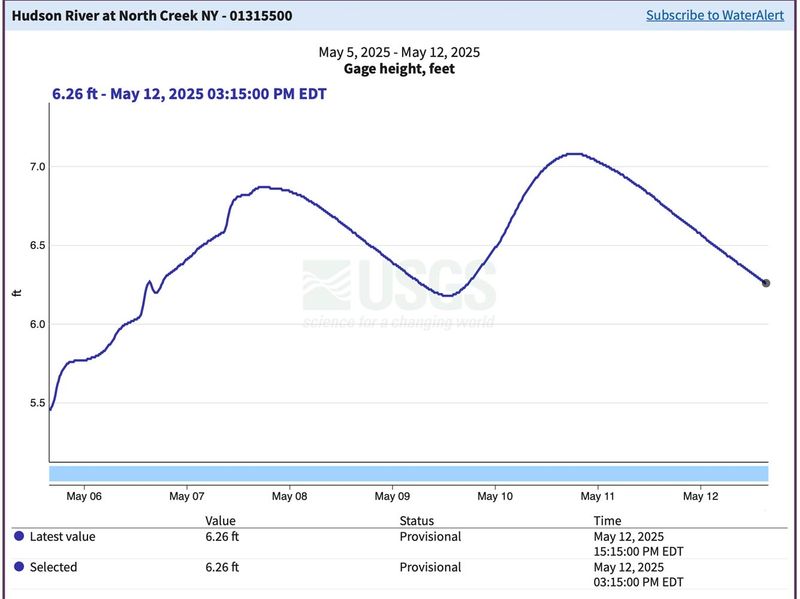Select the latest data point marker on graph

(766, 283)
